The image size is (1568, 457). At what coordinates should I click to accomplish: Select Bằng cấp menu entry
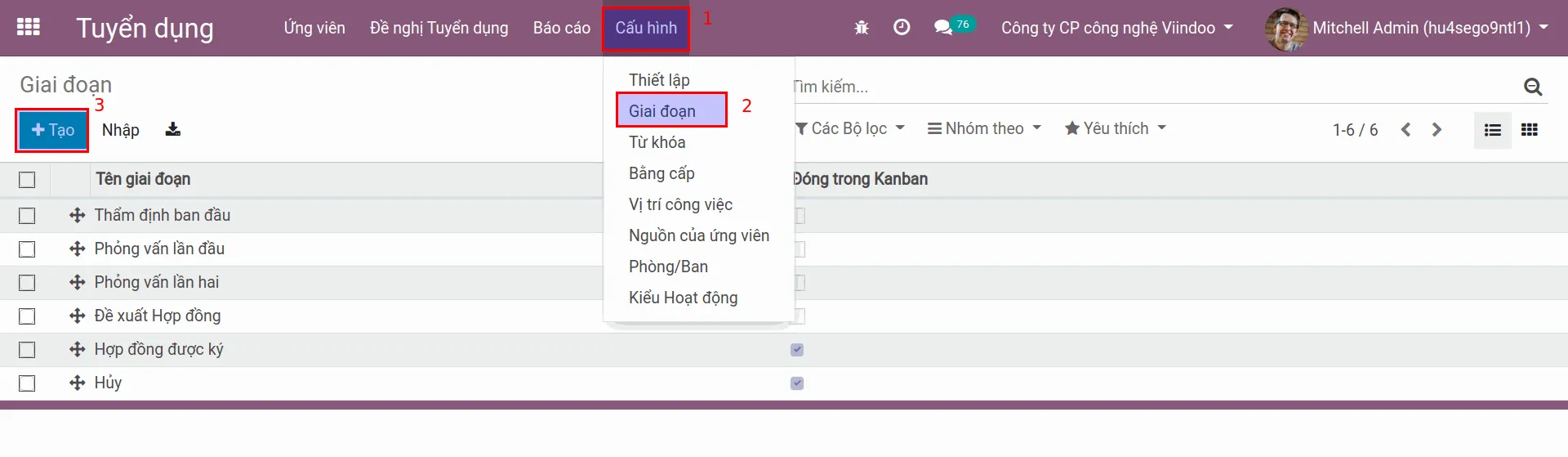pyautogui.click(x=661, y=173)
